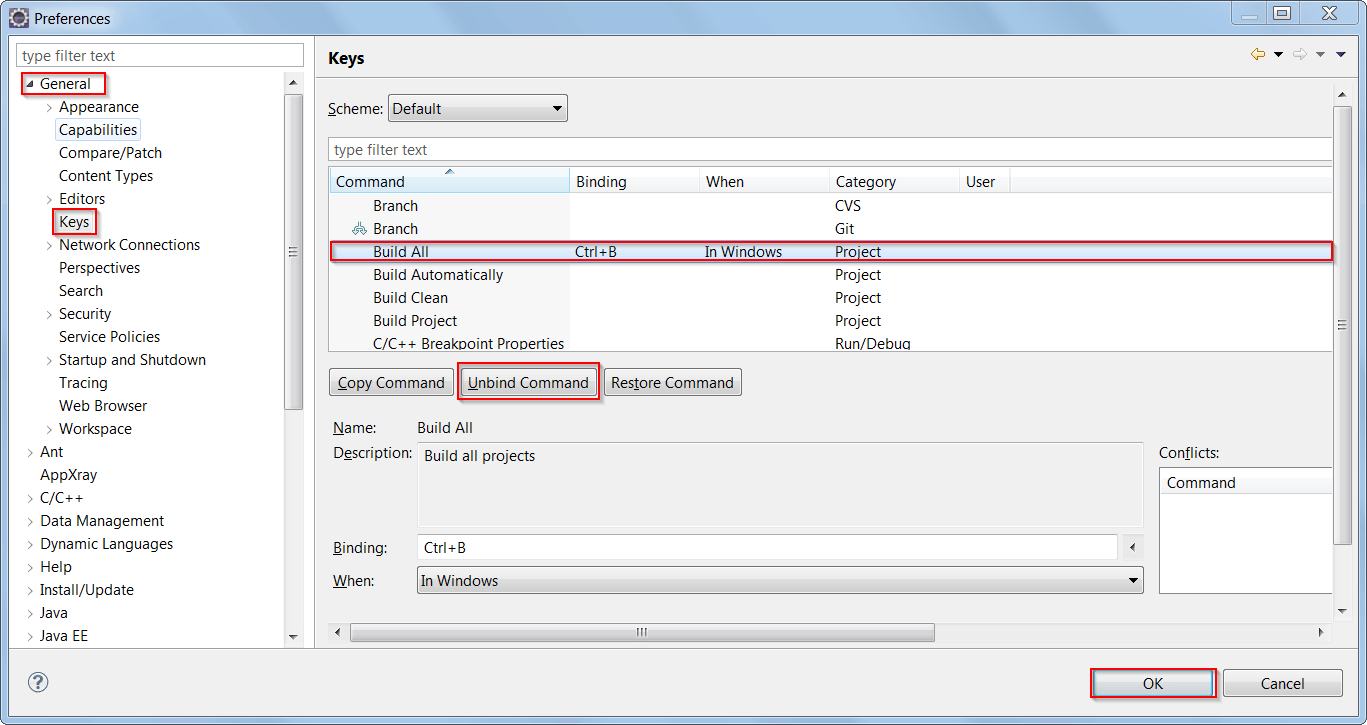
Task: Select the Tracing tree item
Action: coord(83,383)
